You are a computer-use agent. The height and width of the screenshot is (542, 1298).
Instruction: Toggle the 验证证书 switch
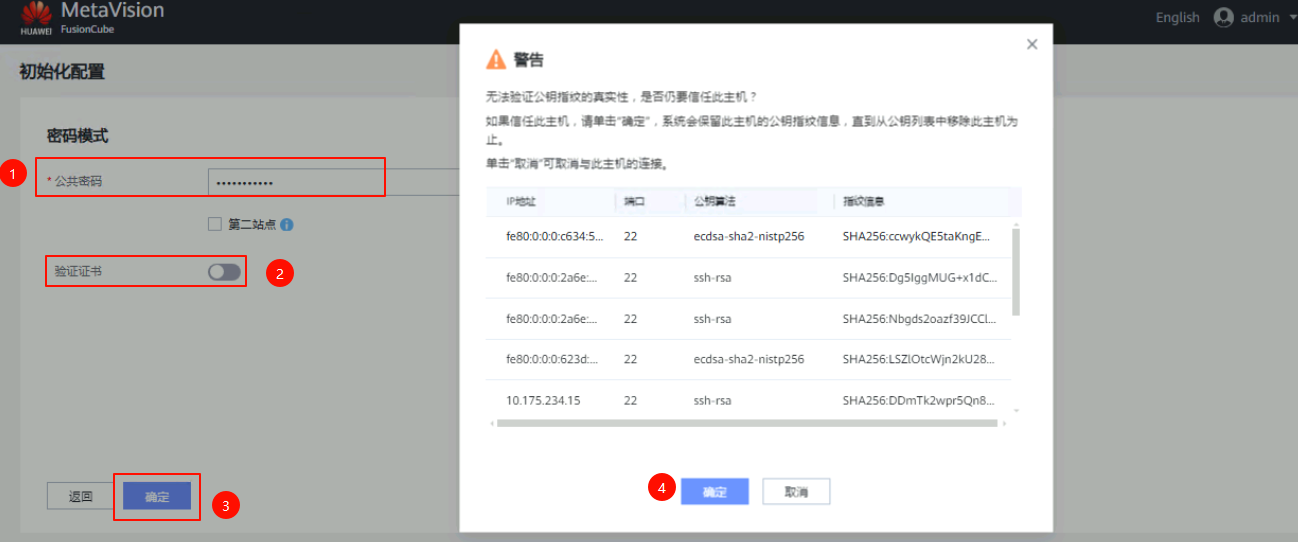click(224, 272)
